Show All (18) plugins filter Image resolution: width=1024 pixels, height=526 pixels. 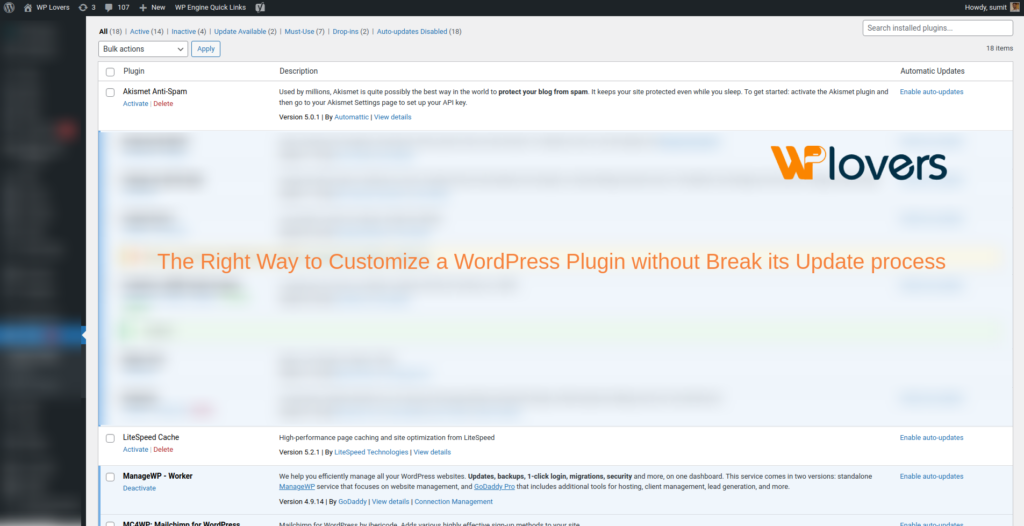pyautogui.click(x=110, y=31)
